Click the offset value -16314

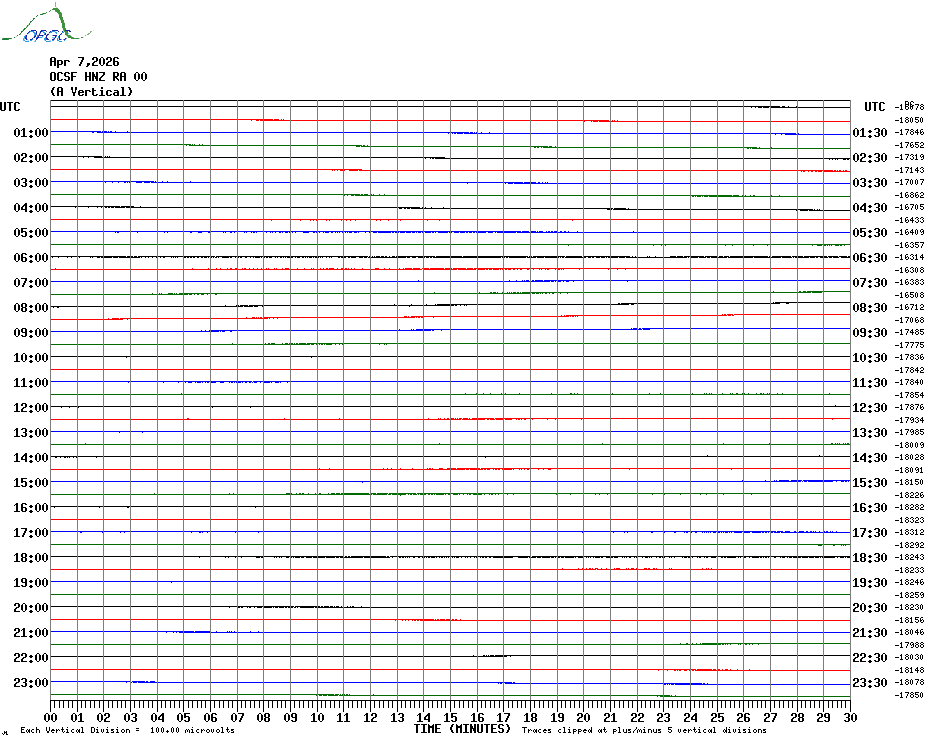909,257
